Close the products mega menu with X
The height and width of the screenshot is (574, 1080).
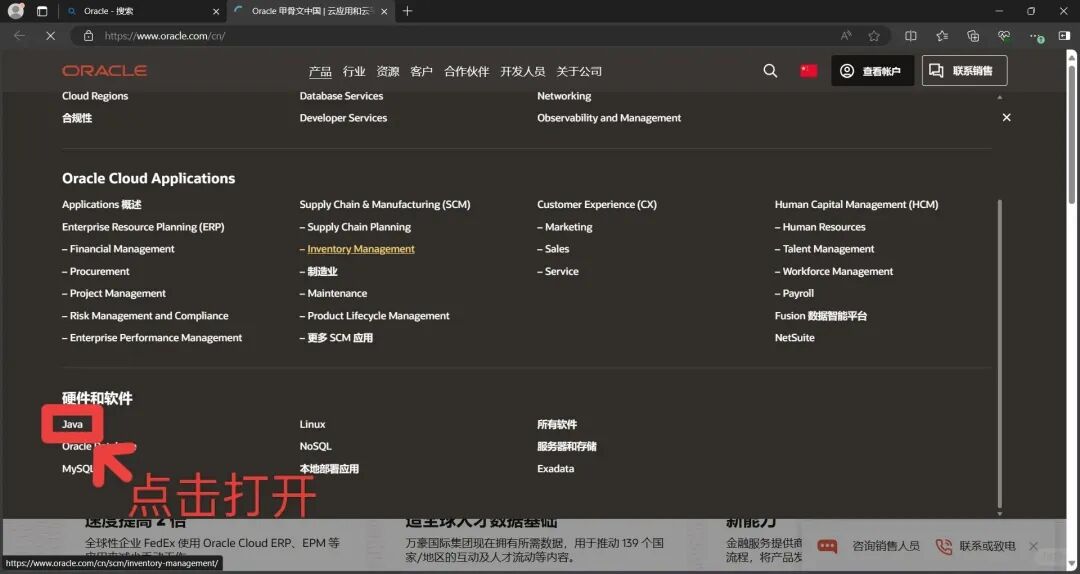(1006, 118)
